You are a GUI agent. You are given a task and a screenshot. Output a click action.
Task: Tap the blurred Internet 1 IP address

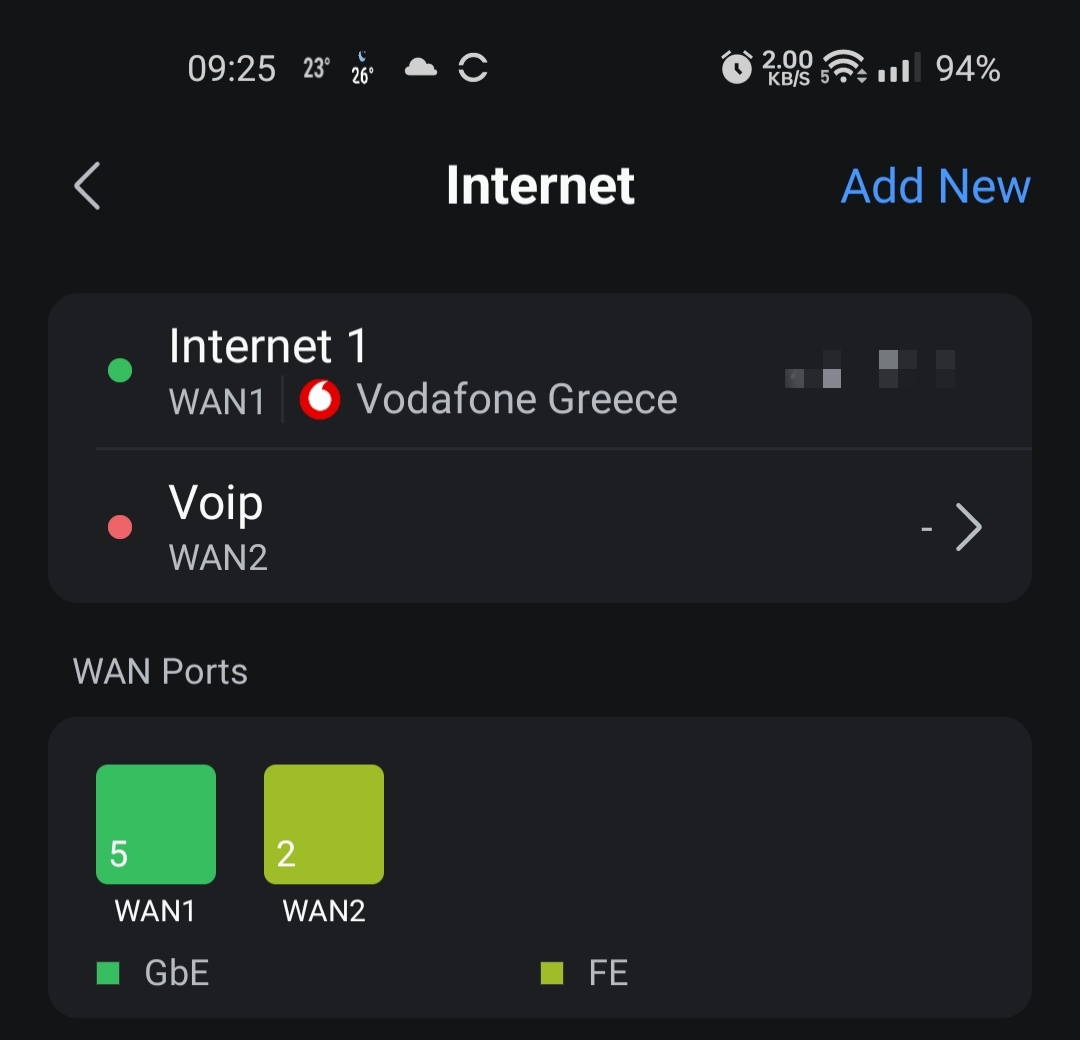[870, 369]
